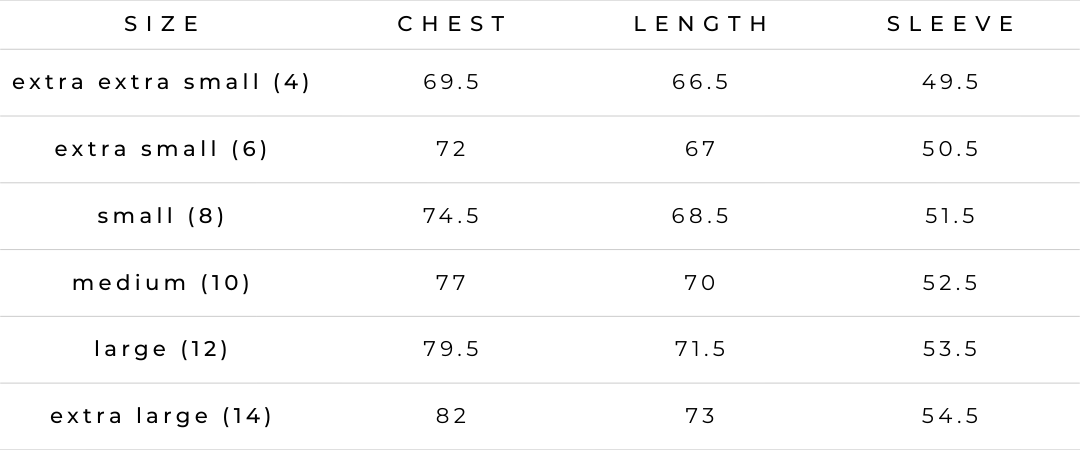The image size is (1080, 450).
Task: Click the CHEST column header
Action: (453, 24)
